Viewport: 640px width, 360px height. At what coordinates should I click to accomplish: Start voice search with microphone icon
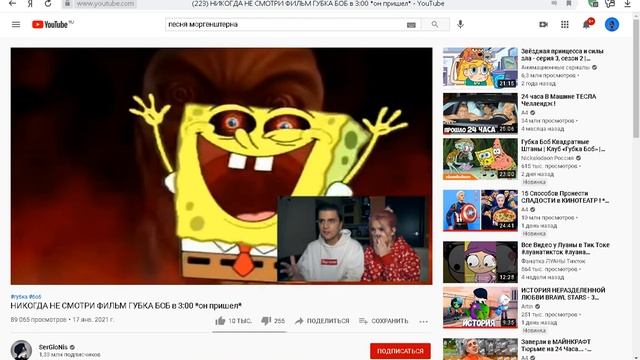(x=460, y=24)
